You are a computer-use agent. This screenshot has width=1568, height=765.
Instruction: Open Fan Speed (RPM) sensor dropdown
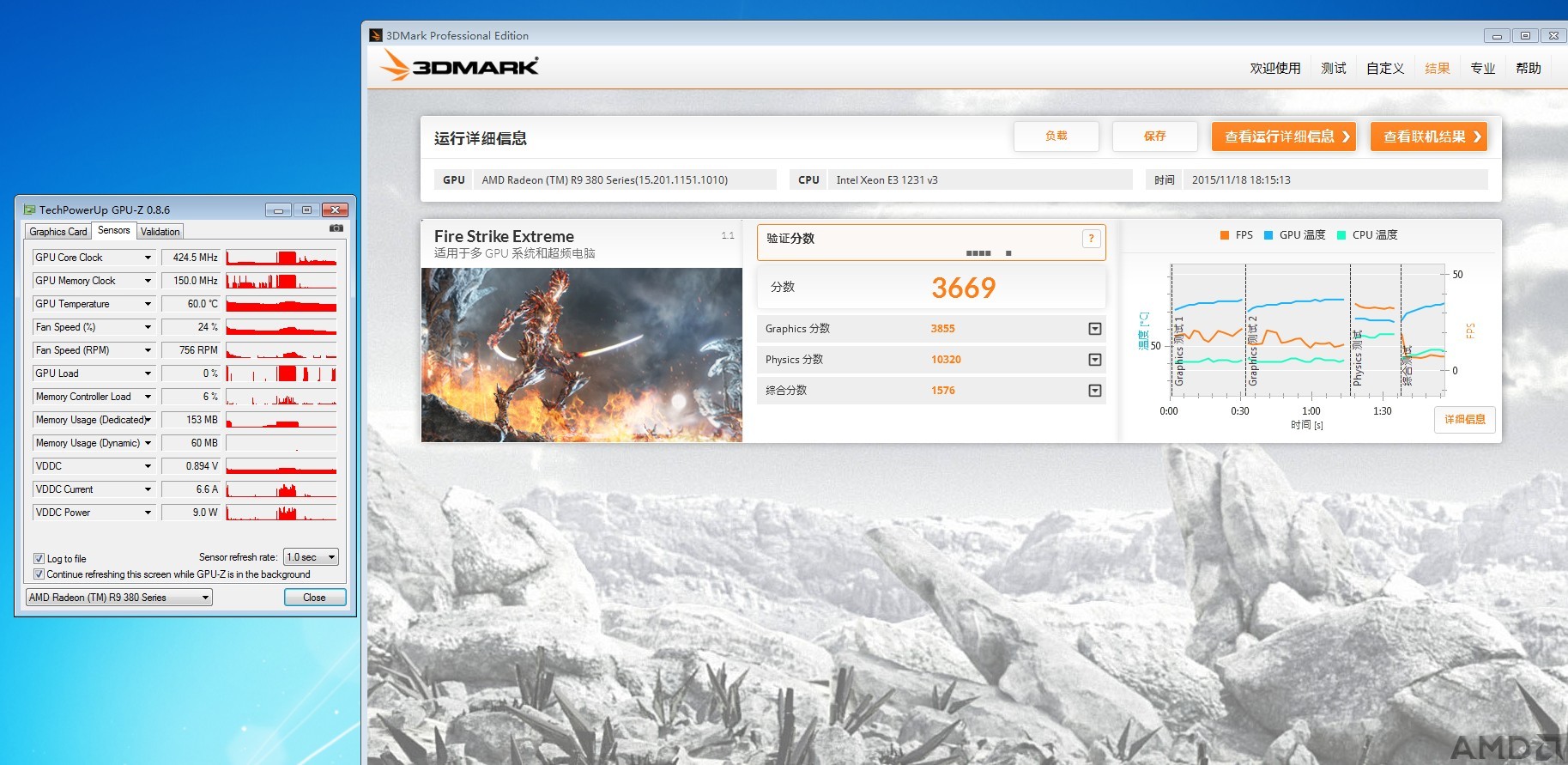click(x=148, y=350)
